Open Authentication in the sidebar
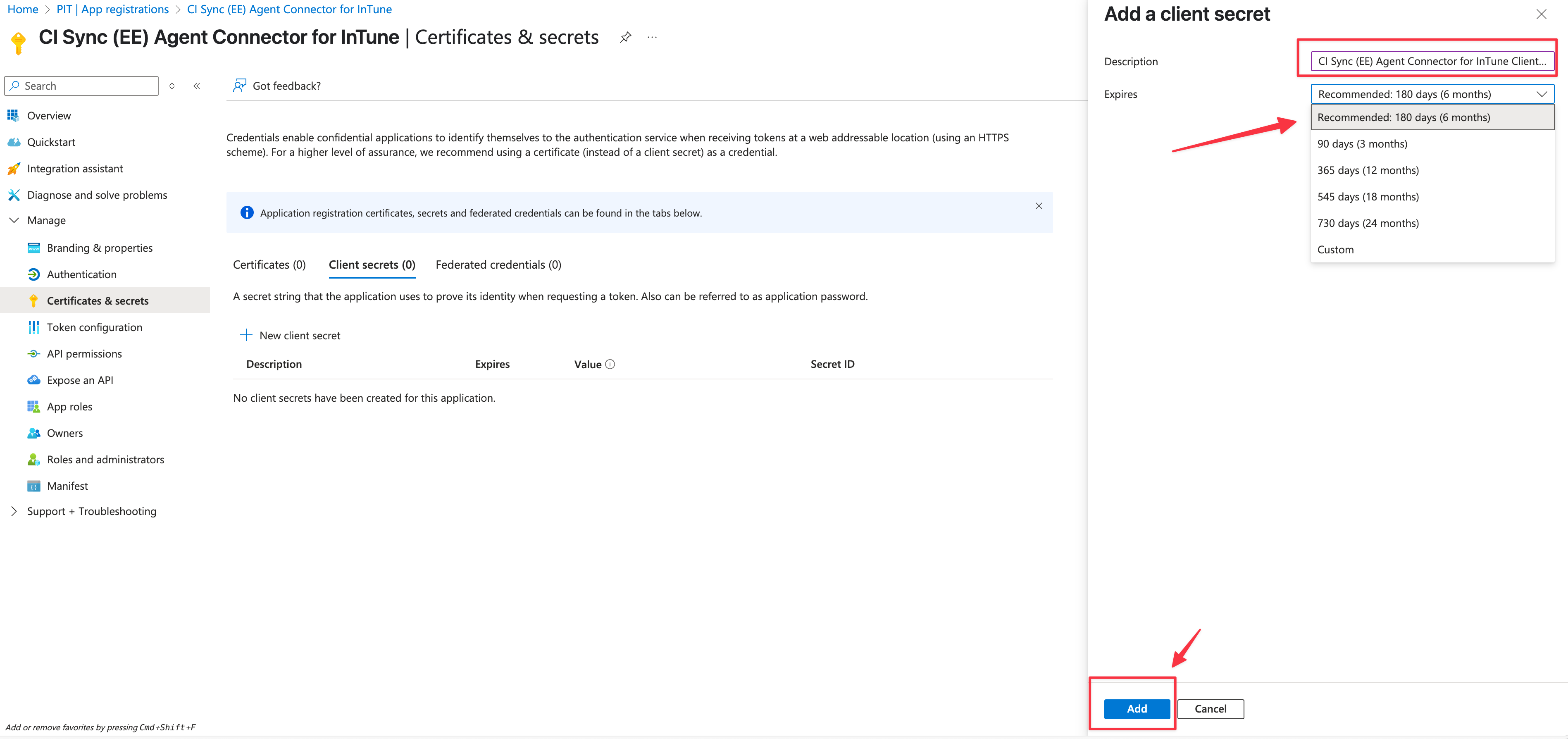Image resolution: width=1568 pixels, height=739 pixels. point(81,274)
